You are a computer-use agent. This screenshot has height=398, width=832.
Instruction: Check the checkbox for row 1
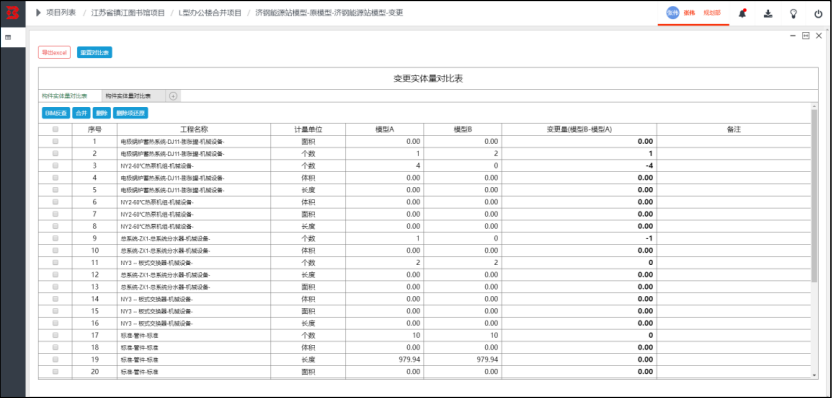click(55, 141)
